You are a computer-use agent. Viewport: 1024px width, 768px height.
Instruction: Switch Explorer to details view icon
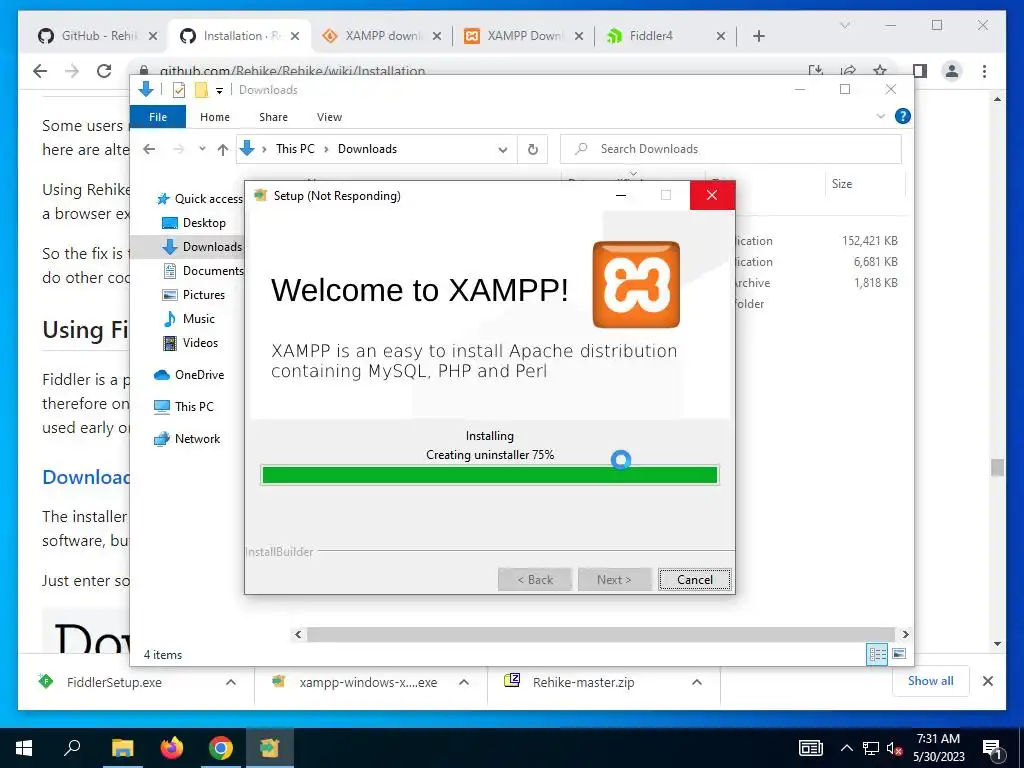coord(877,654)
